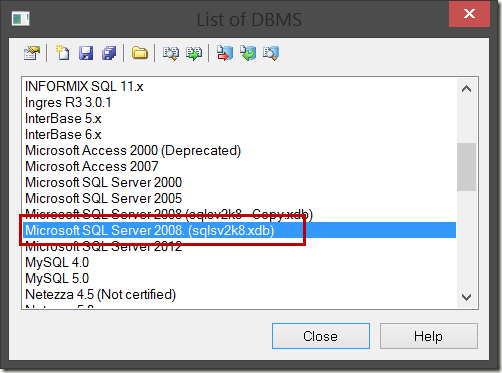Open Properties of the selected DBMS
The image size is (502, 373).
(x=32, y=53)
